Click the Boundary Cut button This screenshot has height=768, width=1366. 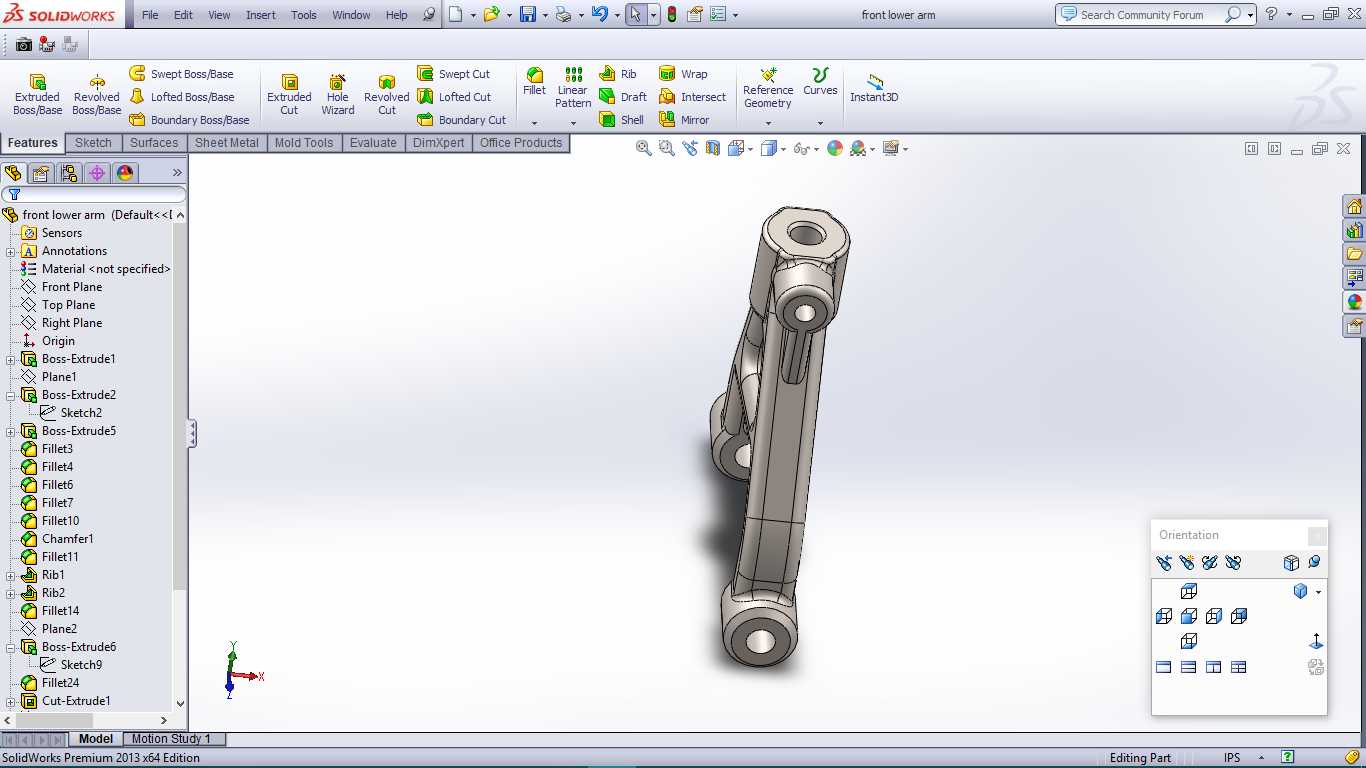[x=461, y=120]
